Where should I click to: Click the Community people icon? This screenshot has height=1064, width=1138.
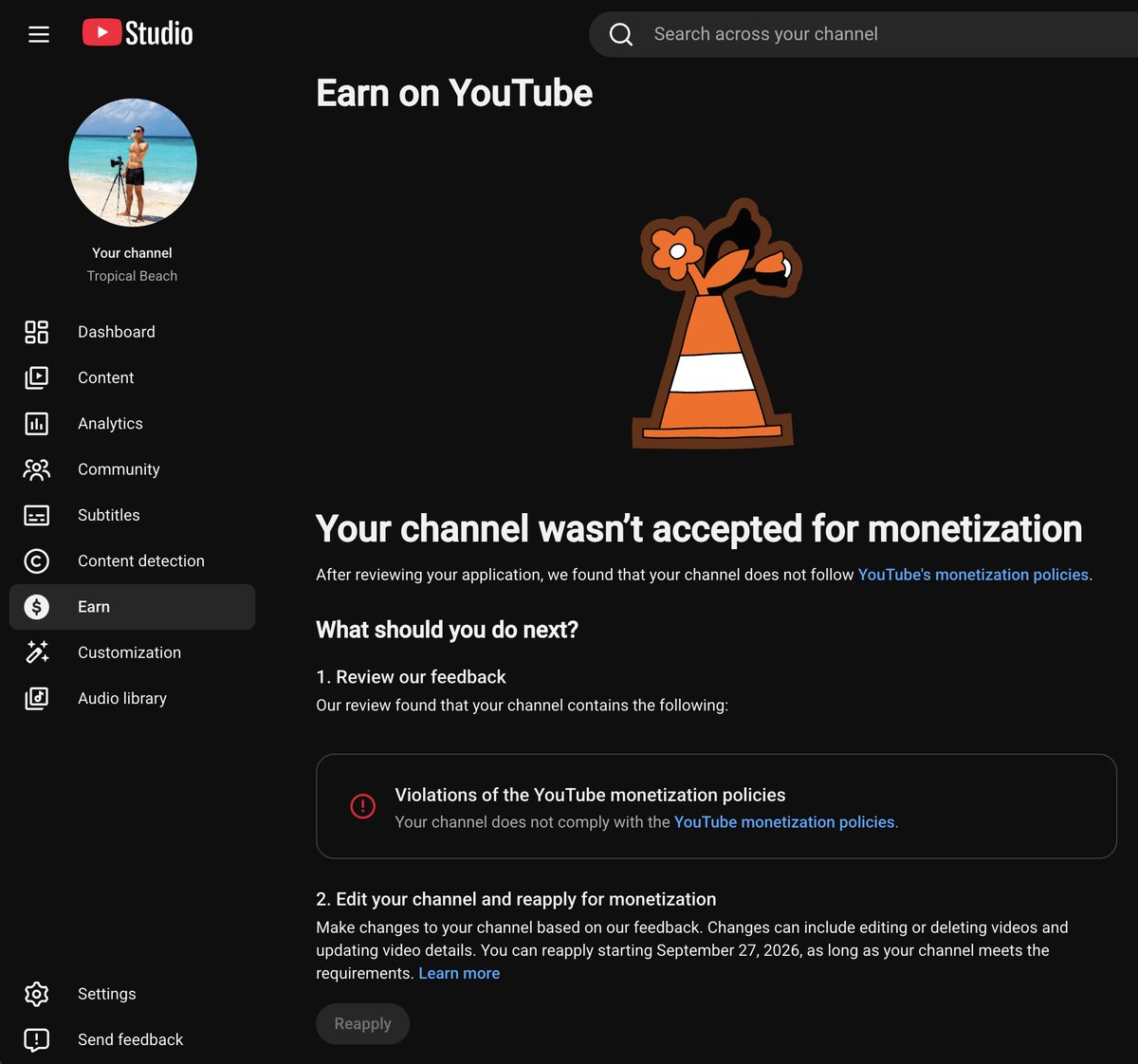pyautogui.click(x=36, y=469)
